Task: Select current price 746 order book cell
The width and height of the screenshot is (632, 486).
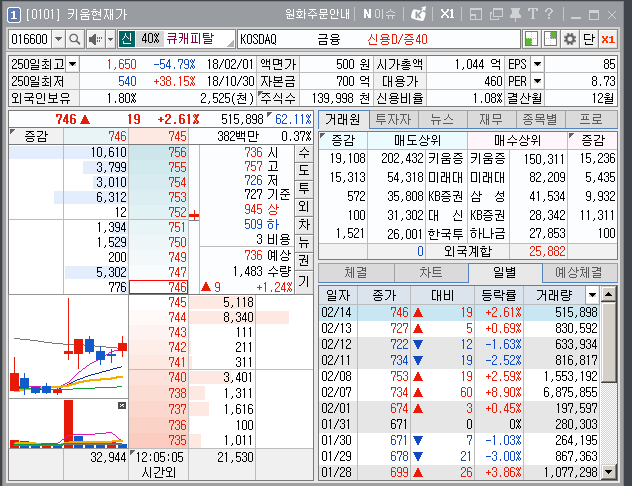Action: tap(158, 287)
